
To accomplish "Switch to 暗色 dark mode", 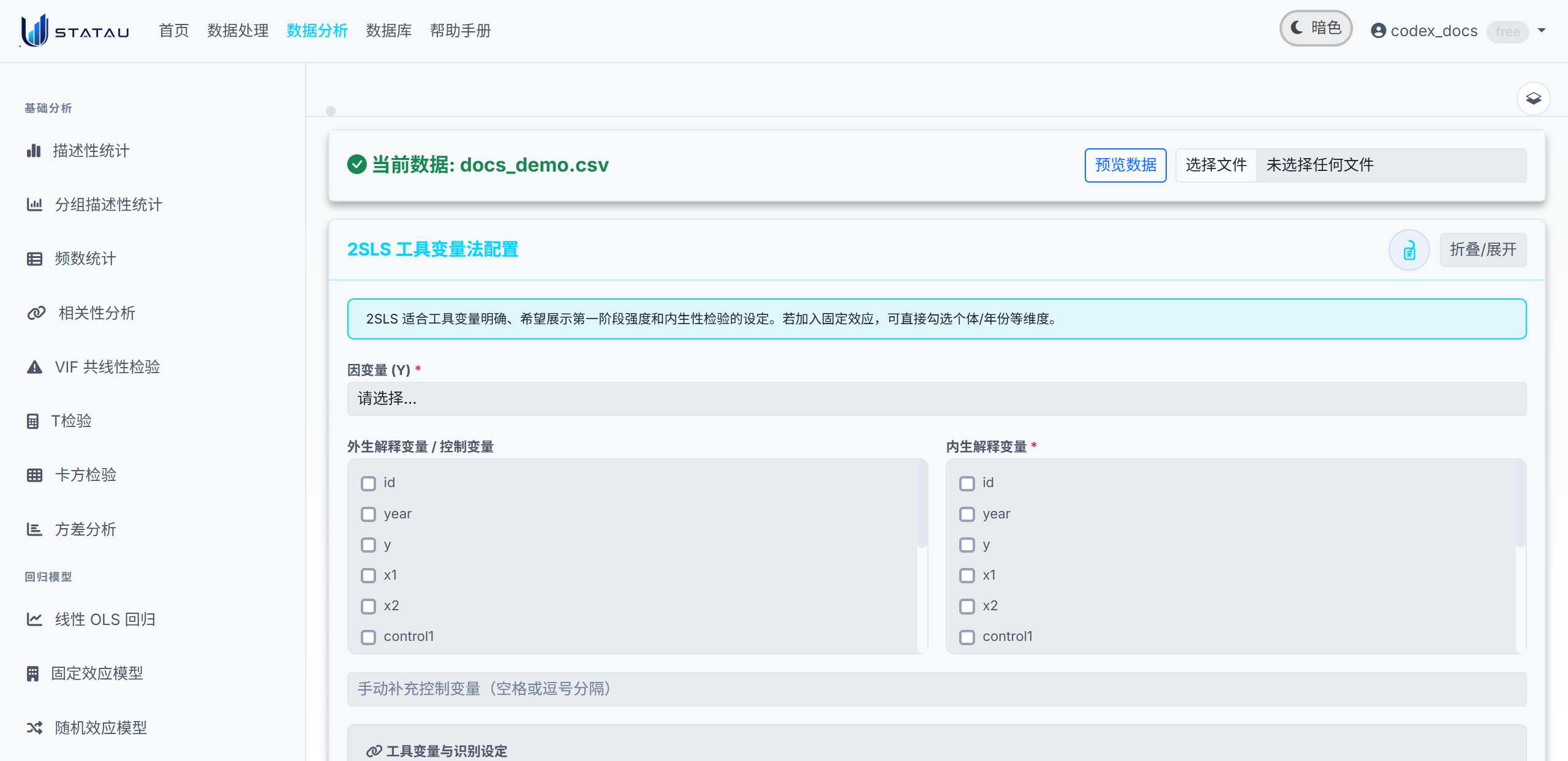I will click(x=1316, y=28).
